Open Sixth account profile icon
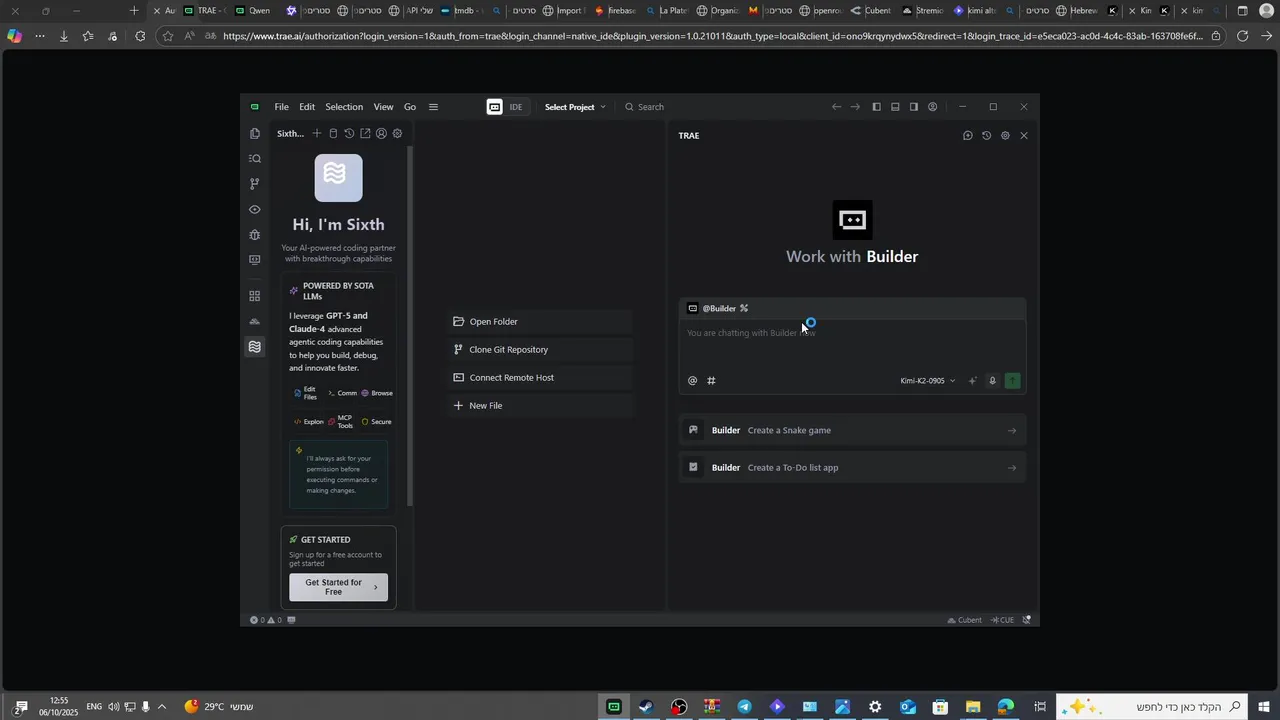 pyautogui.click(x=381, y=134)
